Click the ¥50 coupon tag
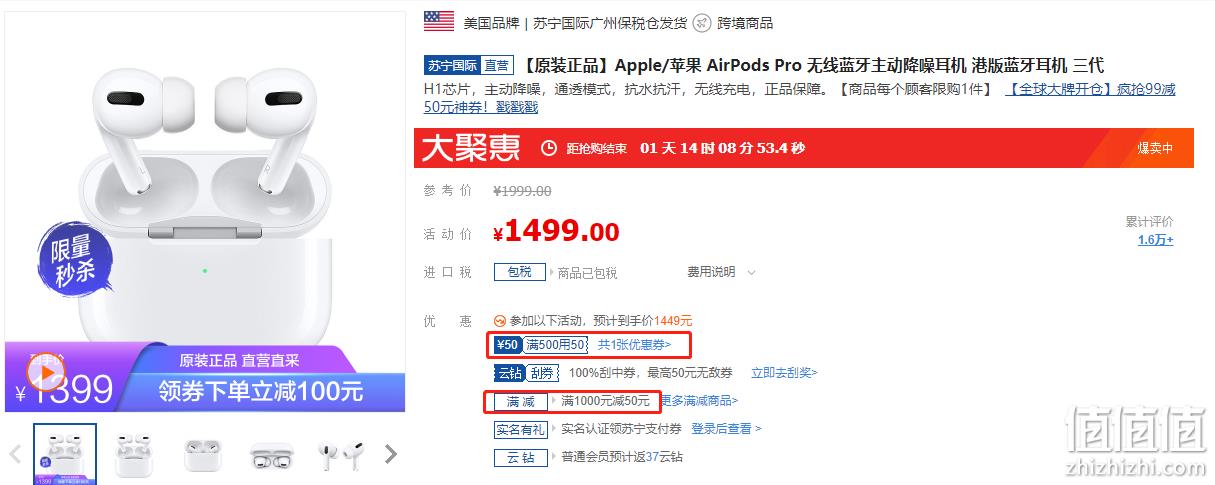1215x485 pixels. tap(508, 345)
